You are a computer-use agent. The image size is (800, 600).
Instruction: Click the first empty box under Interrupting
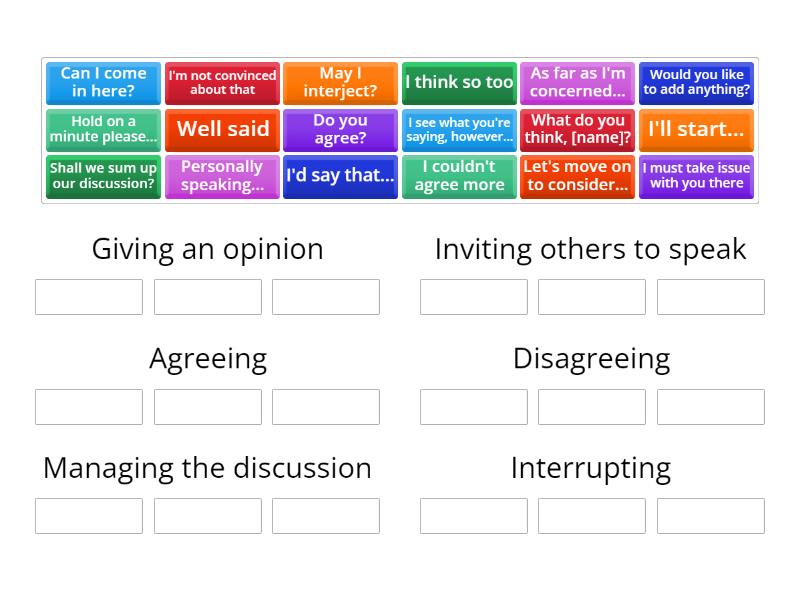[474, 516]
